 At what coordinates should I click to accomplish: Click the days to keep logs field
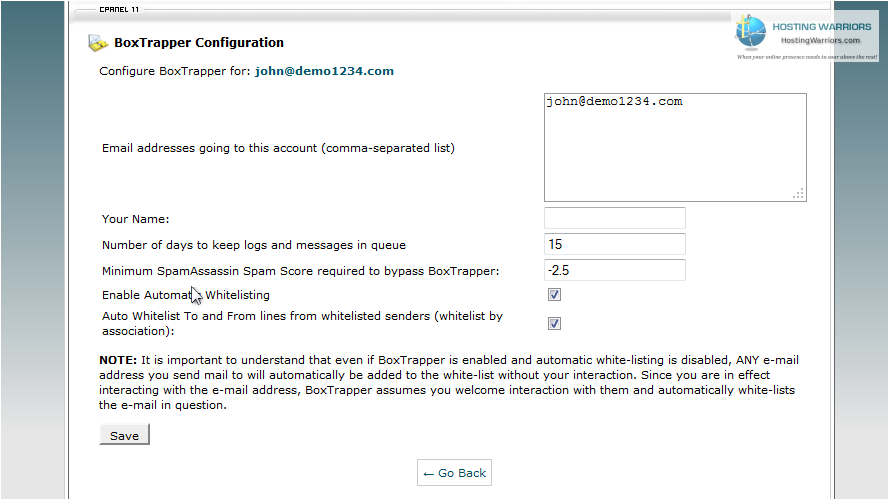click(615, 244)
